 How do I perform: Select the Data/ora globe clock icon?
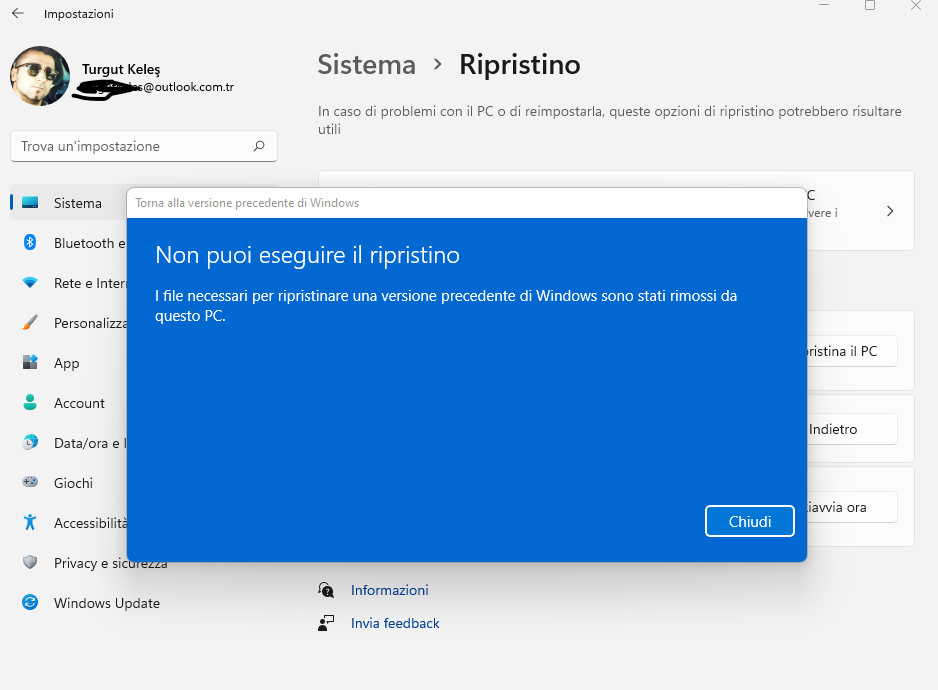[30, 443]
